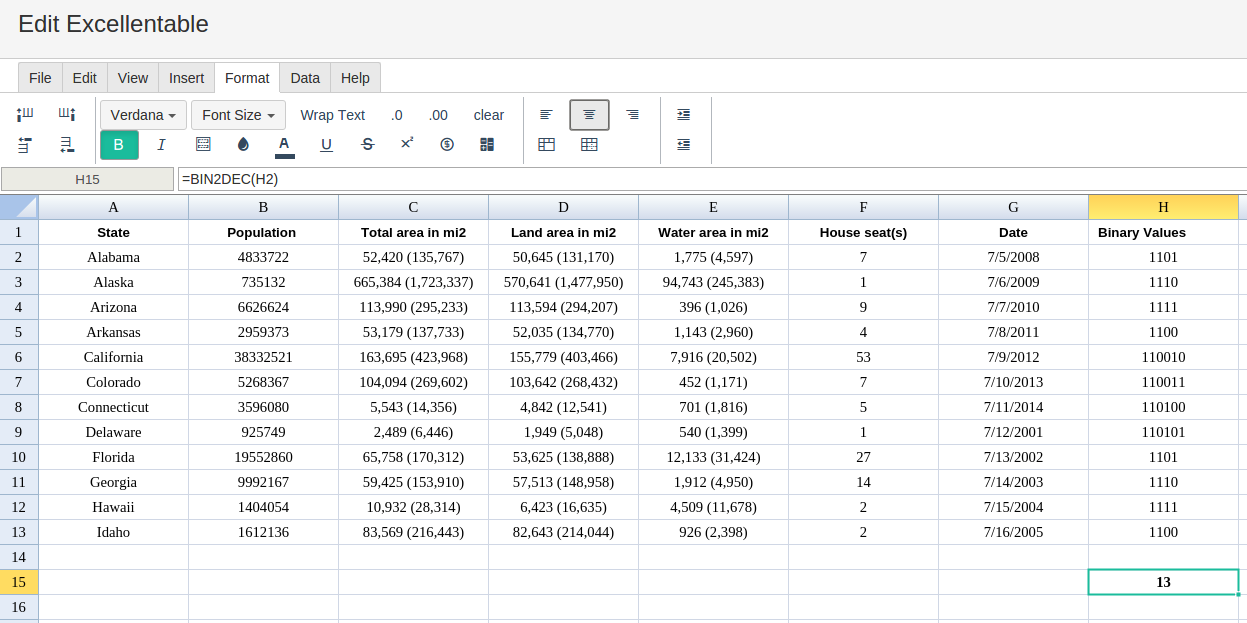This screenshot has height=623, width=1247.
Task: Select column C header
Action: 413,207
